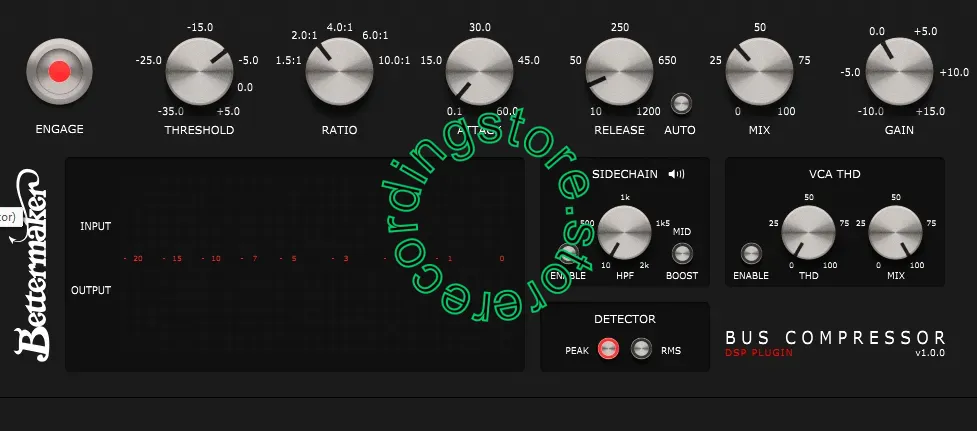
Task: Click the 1k HPF frequency label
Action: coord(625,197)
